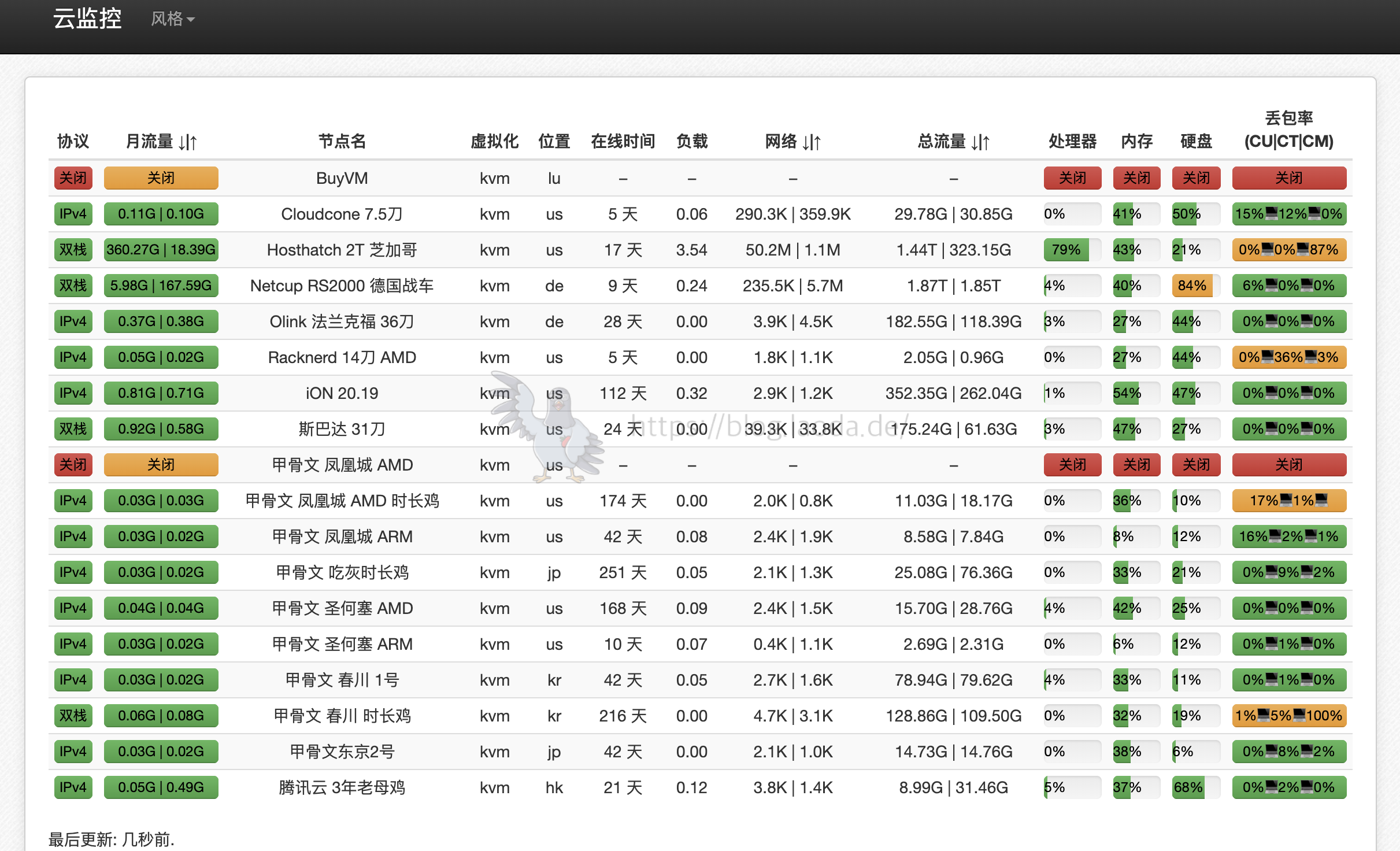The image size is (1400, 851).
Task: Click the 216 天 uptime cell
Action: (x=623, y=716)
